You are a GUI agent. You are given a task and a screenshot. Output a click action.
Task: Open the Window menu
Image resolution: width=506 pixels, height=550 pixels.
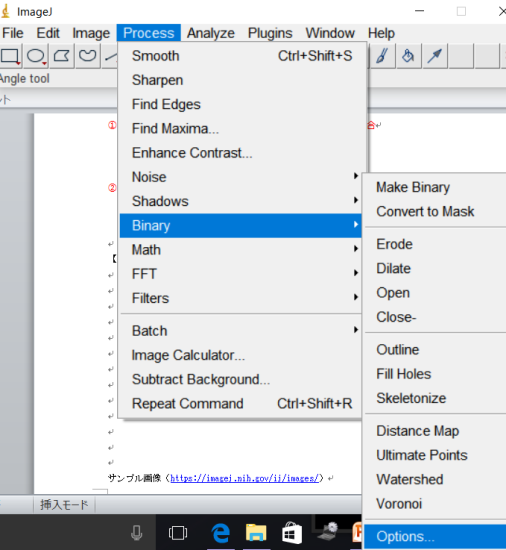(x=330, y=33)
